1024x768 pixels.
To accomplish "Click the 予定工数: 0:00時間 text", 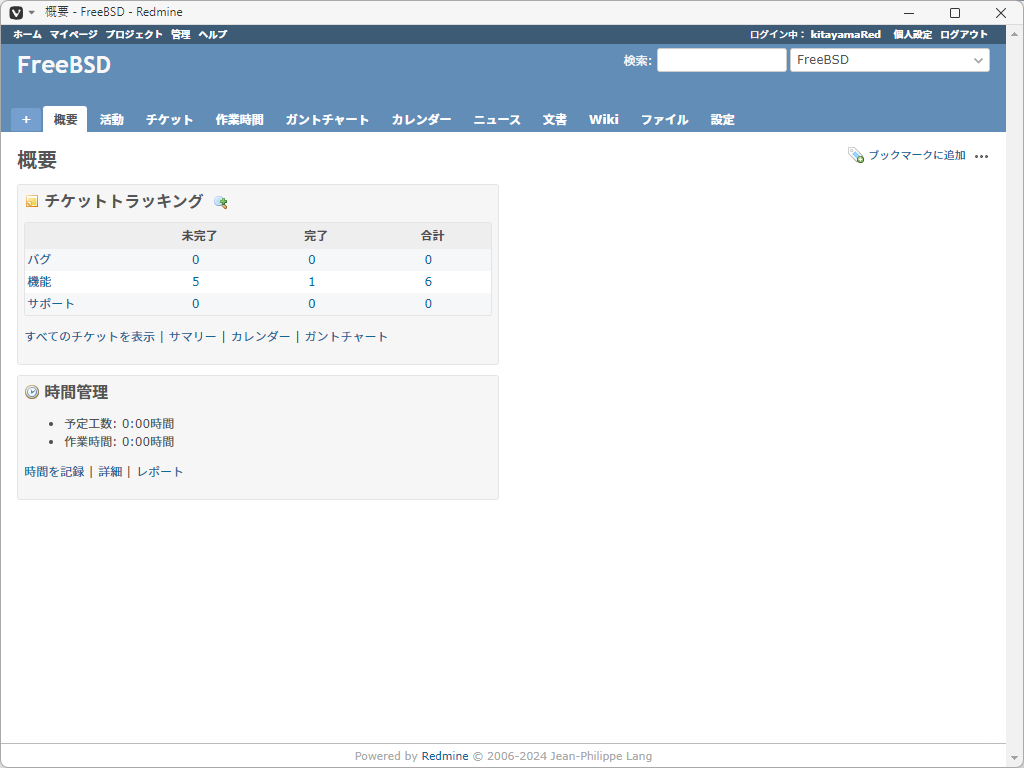I will [x=120, y=424].
